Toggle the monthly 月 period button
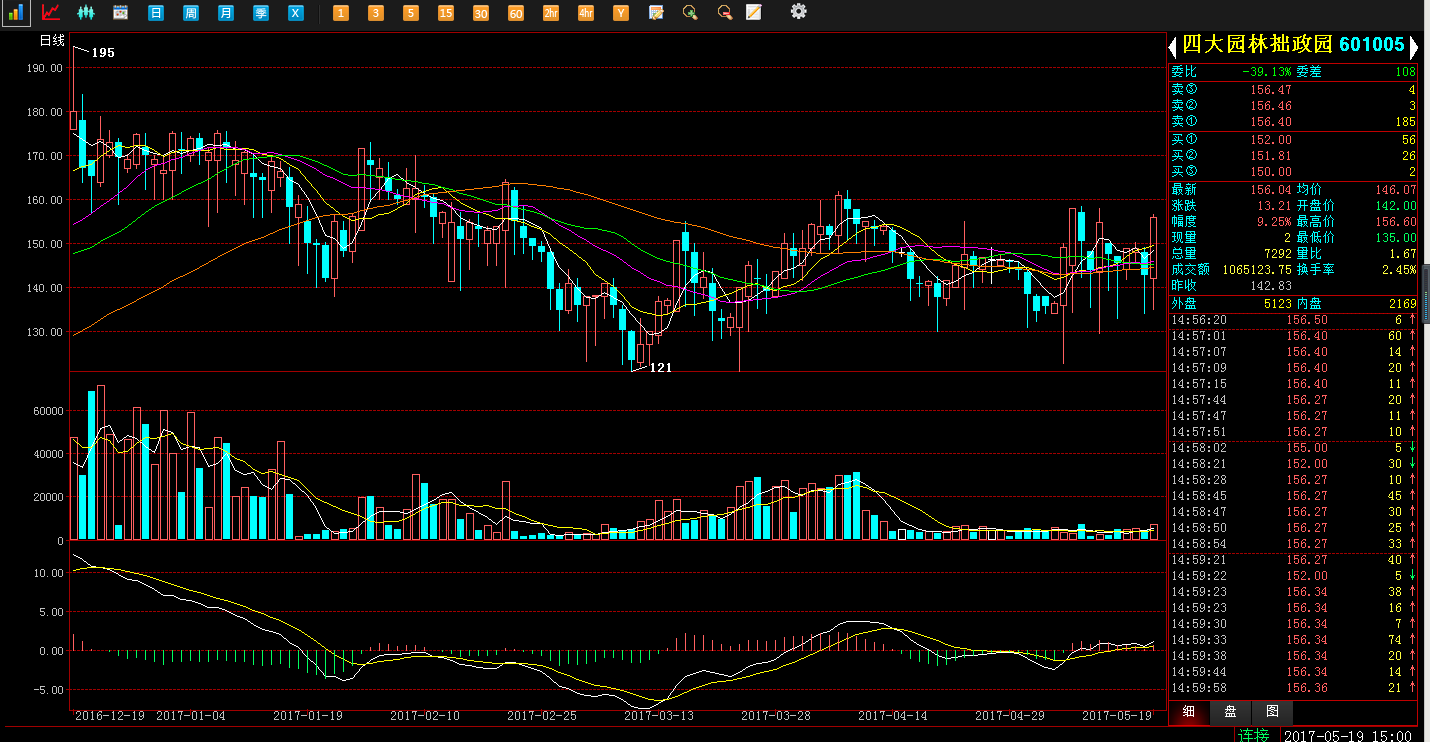Viewport: 1430px width, 742px height. 226,13
